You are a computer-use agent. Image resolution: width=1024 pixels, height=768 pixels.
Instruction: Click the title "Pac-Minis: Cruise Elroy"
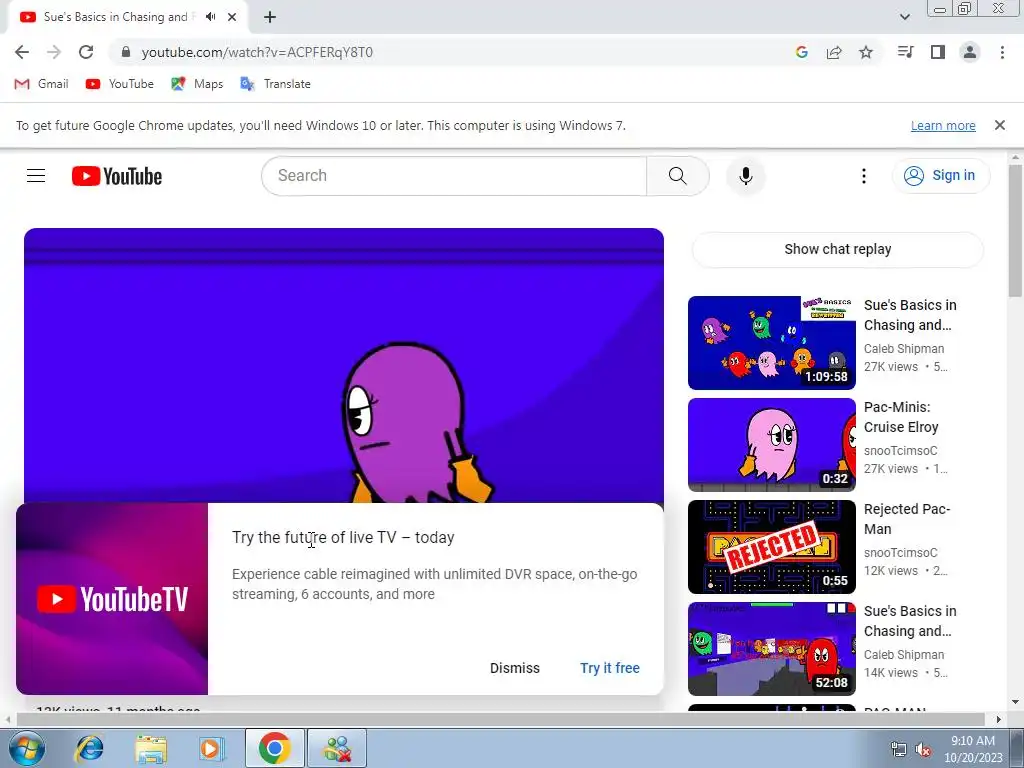click(x=901, y=417)
